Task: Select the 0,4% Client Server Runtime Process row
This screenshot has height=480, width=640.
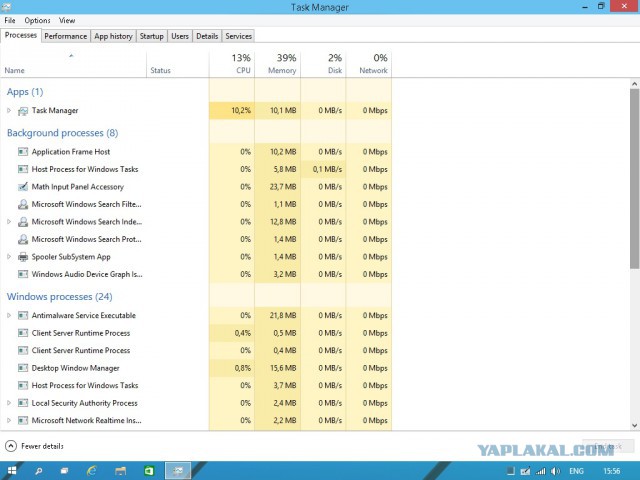Action: click(x=196, y=333)
